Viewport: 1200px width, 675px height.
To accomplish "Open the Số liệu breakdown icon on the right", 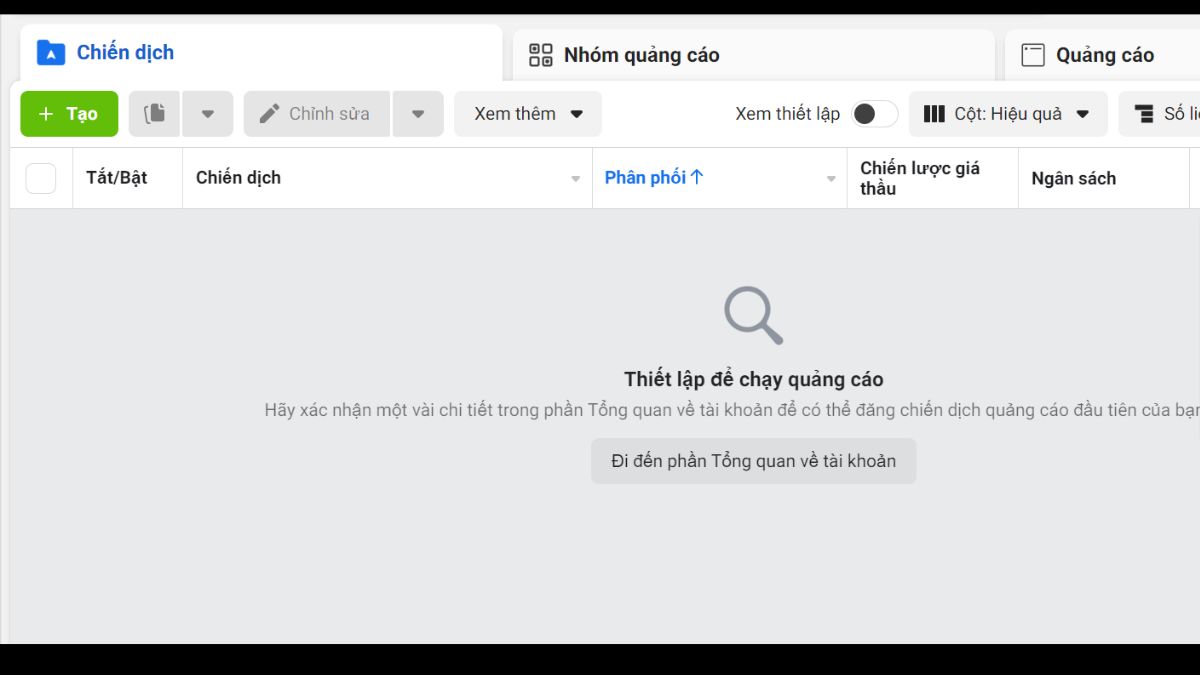I will (x=1146, y=113).
